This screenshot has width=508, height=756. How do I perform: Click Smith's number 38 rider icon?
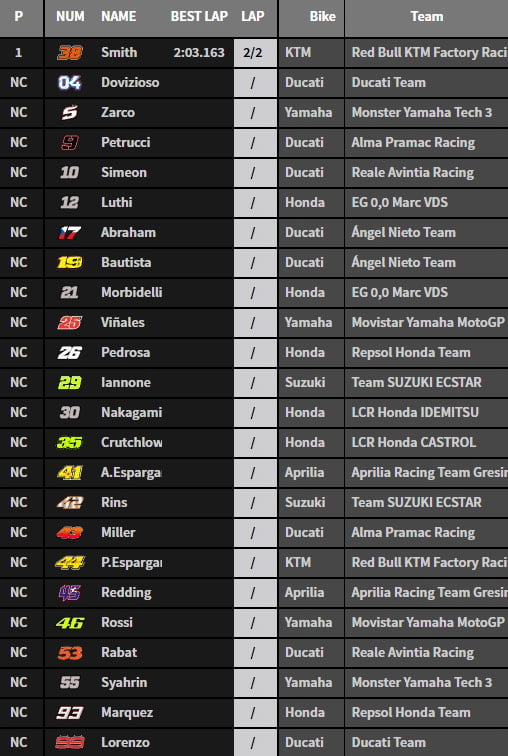70,53
